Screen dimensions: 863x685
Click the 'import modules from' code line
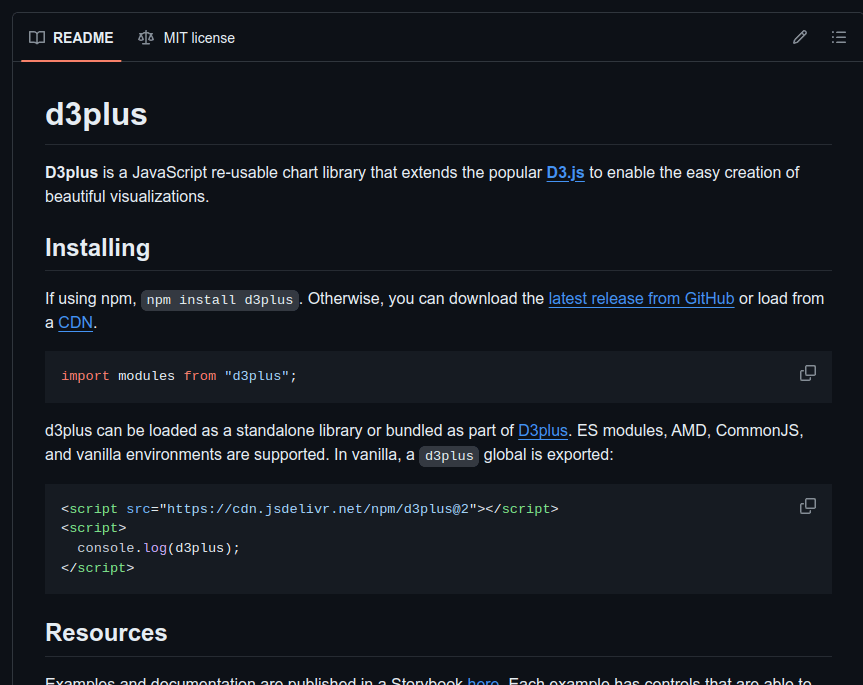[179, 376]
